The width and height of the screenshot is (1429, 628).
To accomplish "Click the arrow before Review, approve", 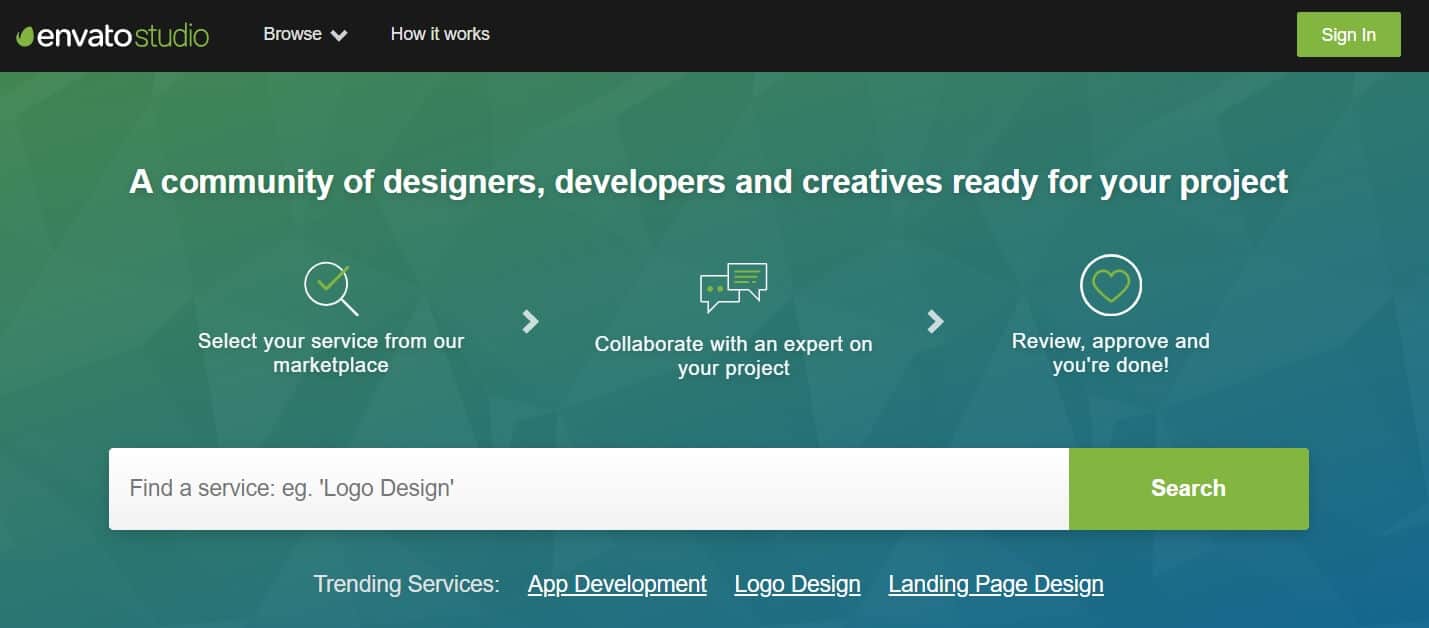I will tap(935, 321).
